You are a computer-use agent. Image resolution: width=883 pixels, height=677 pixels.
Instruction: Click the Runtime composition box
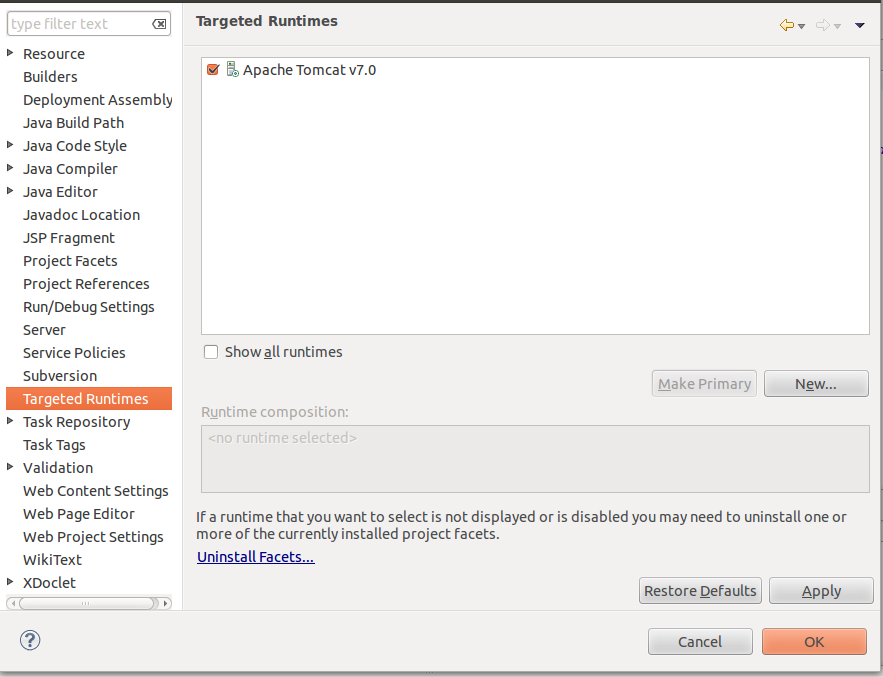coord(535,459)
